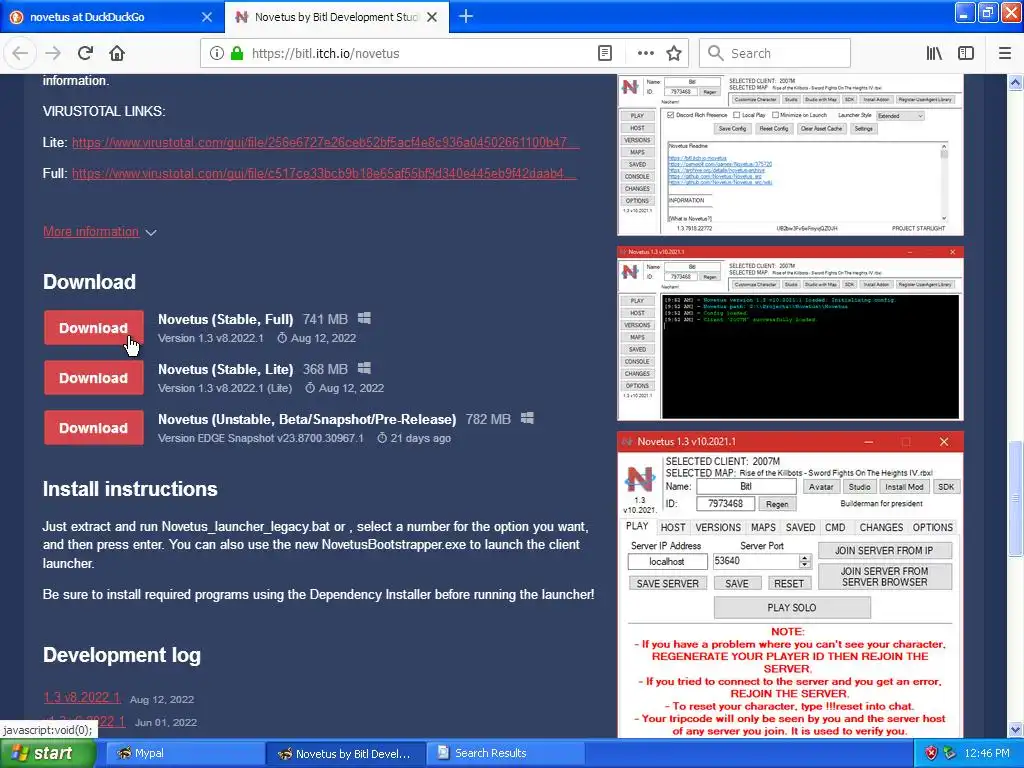Reload the current page
The image size is (1024, 768).
point(85,53)
